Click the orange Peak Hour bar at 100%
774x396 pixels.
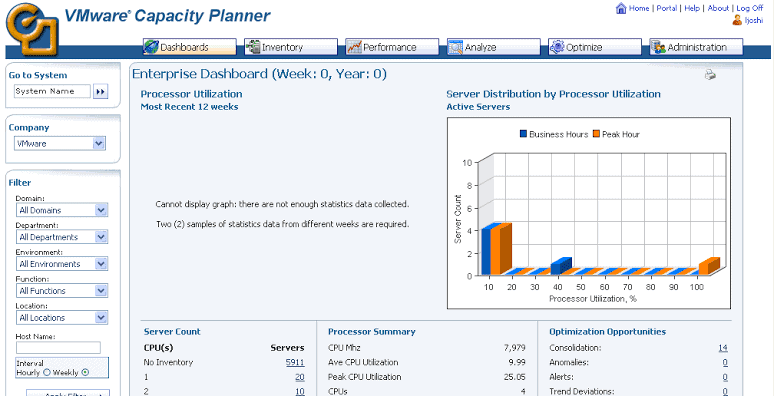(710, 266)
